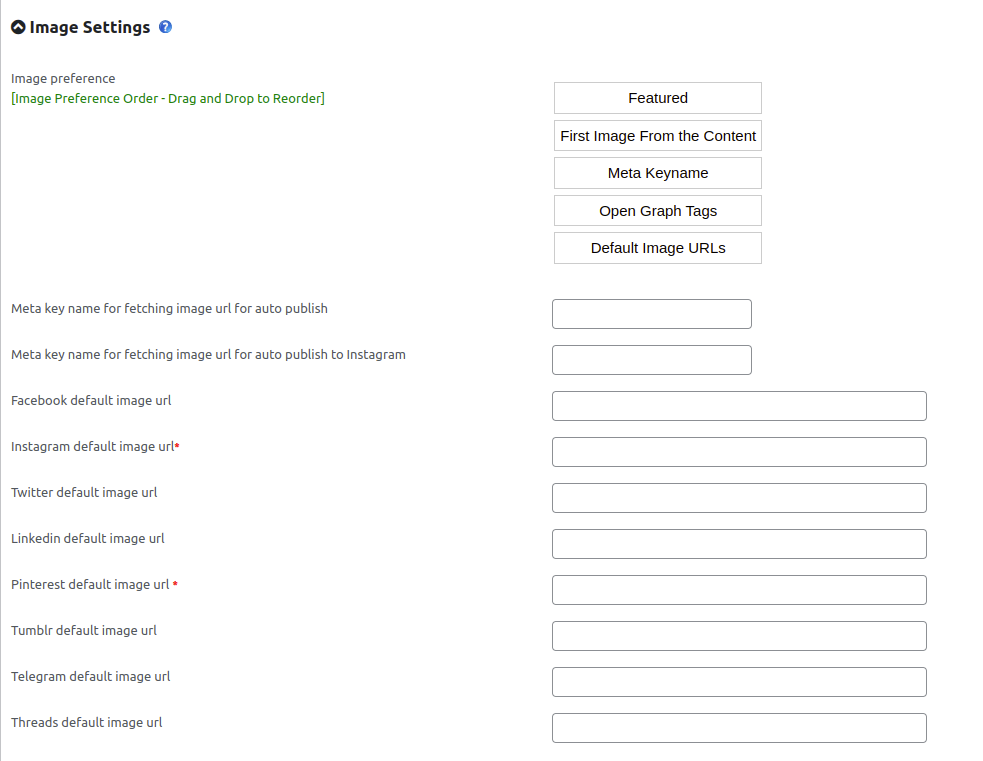Click the Instagram default image url field

pyautogui.click(x=738, y=451)
